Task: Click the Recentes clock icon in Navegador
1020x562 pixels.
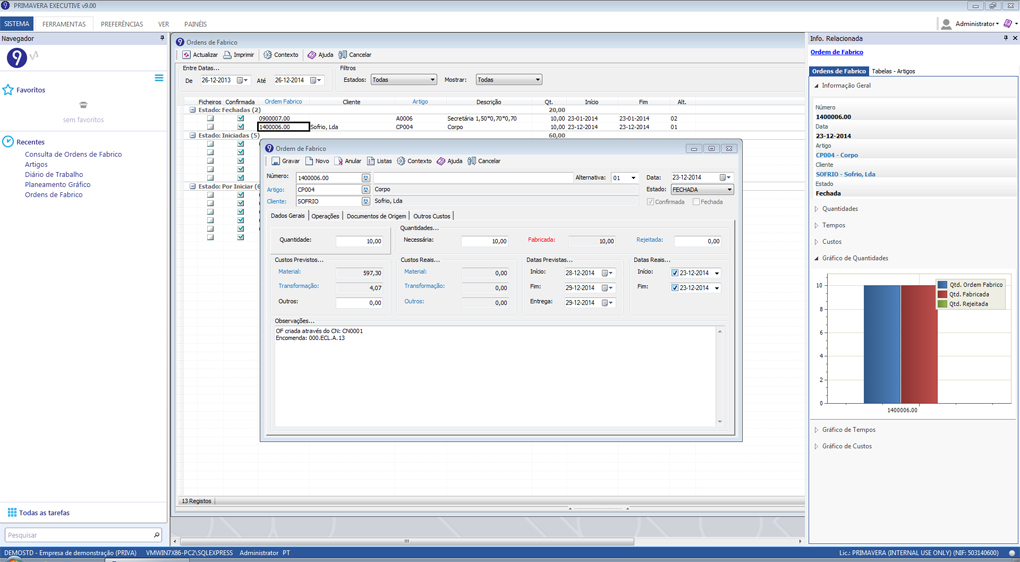Action: (8, 142)
